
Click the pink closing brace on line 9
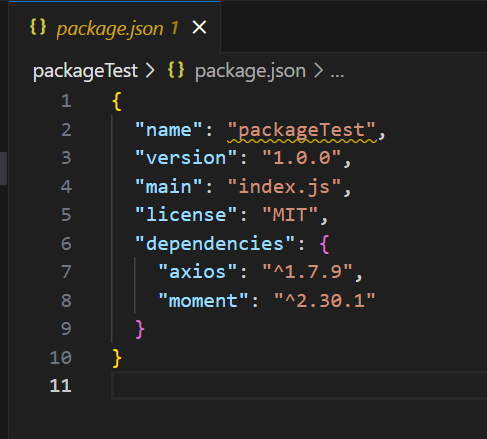[x=140, y=329]
